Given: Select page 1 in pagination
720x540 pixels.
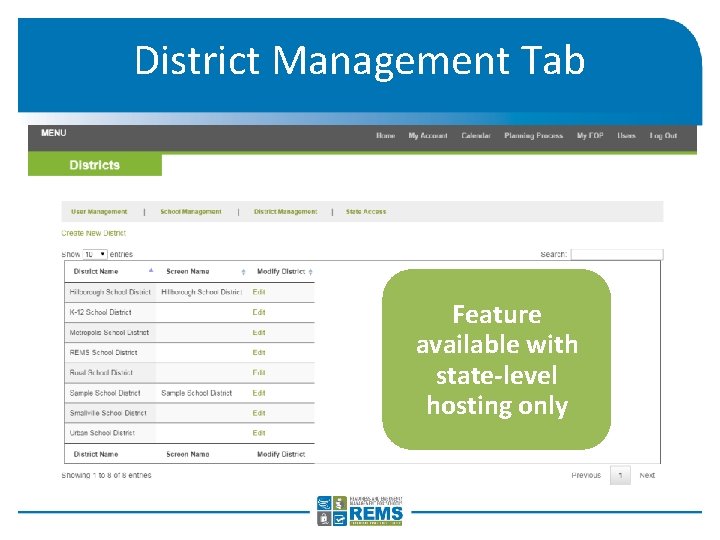Looking at the screenshot, I should (x=620, y=475).
